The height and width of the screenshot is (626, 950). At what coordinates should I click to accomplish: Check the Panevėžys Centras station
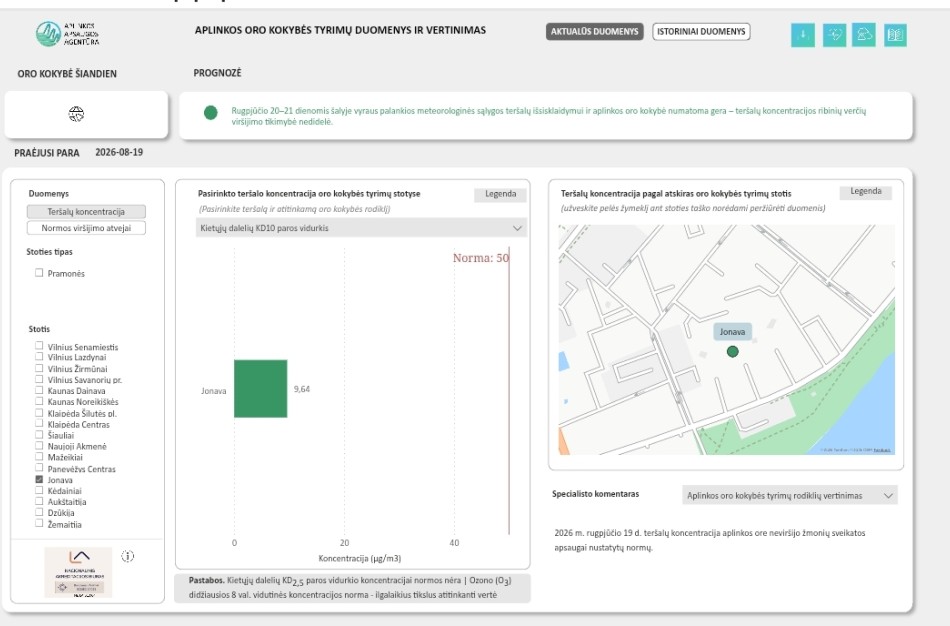39,467
